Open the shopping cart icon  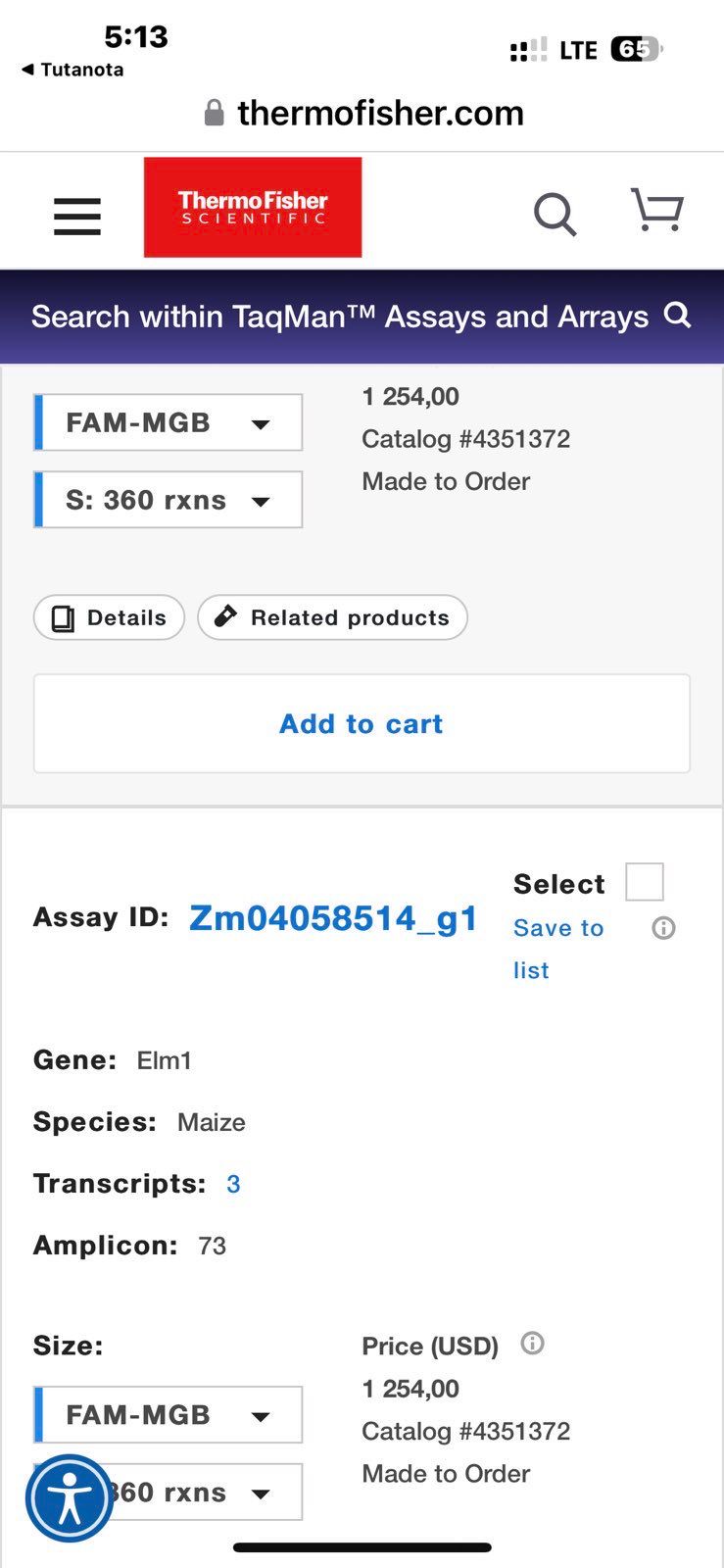656,210
